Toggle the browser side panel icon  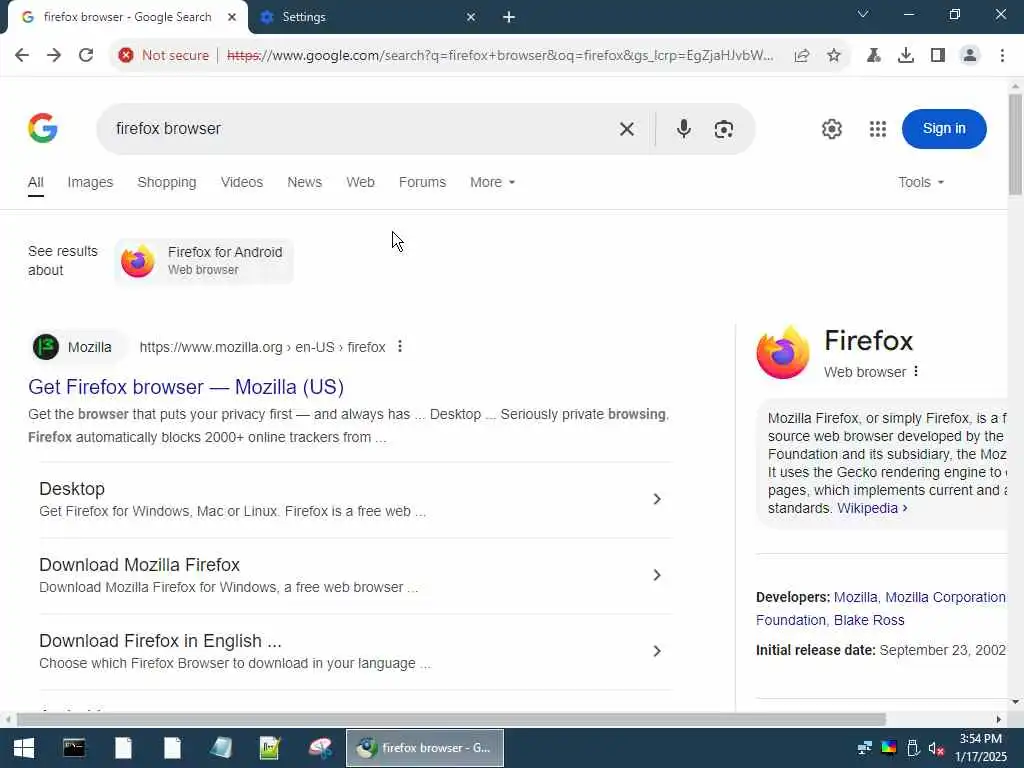(938, 56)
